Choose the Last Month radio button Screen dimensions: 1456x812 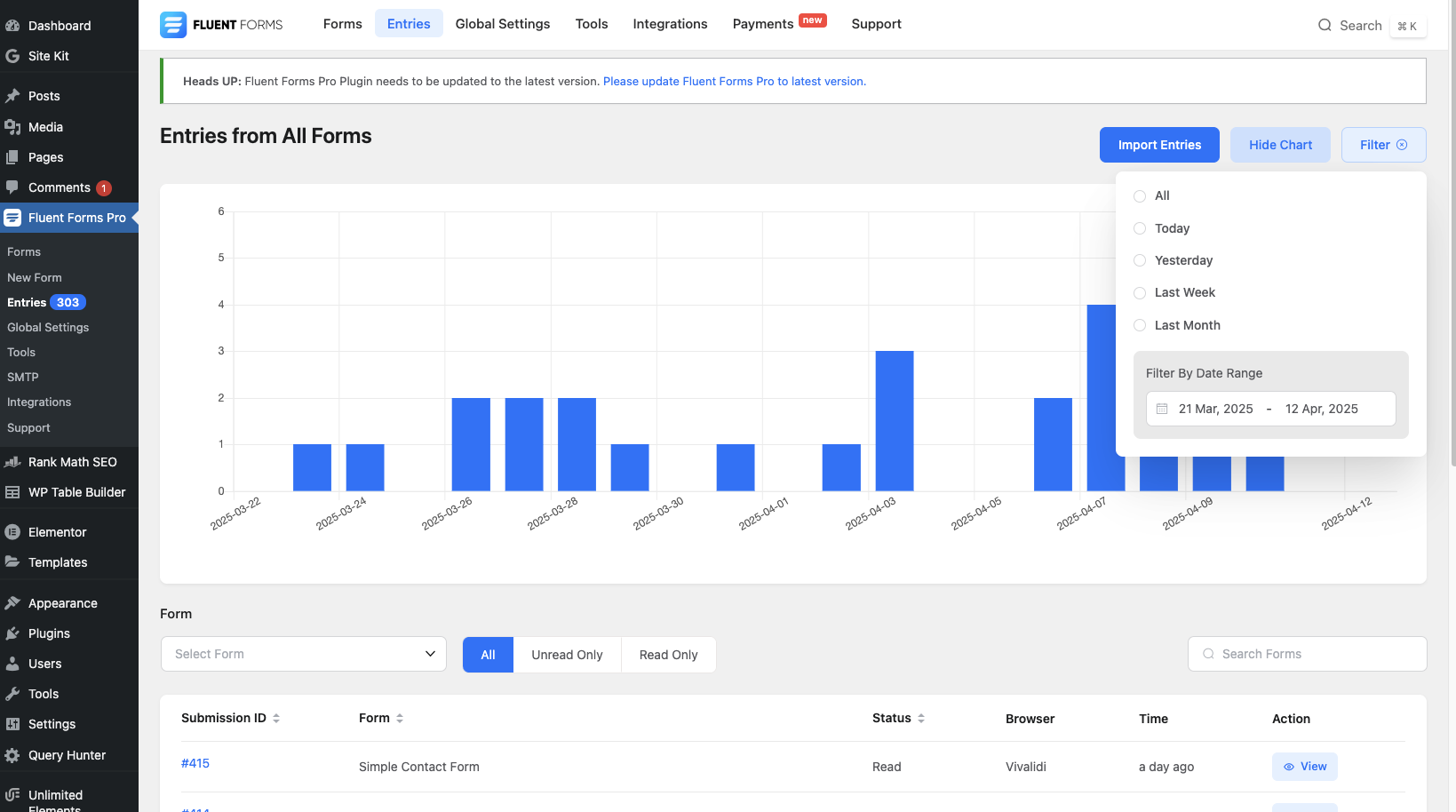point(1140,325)
